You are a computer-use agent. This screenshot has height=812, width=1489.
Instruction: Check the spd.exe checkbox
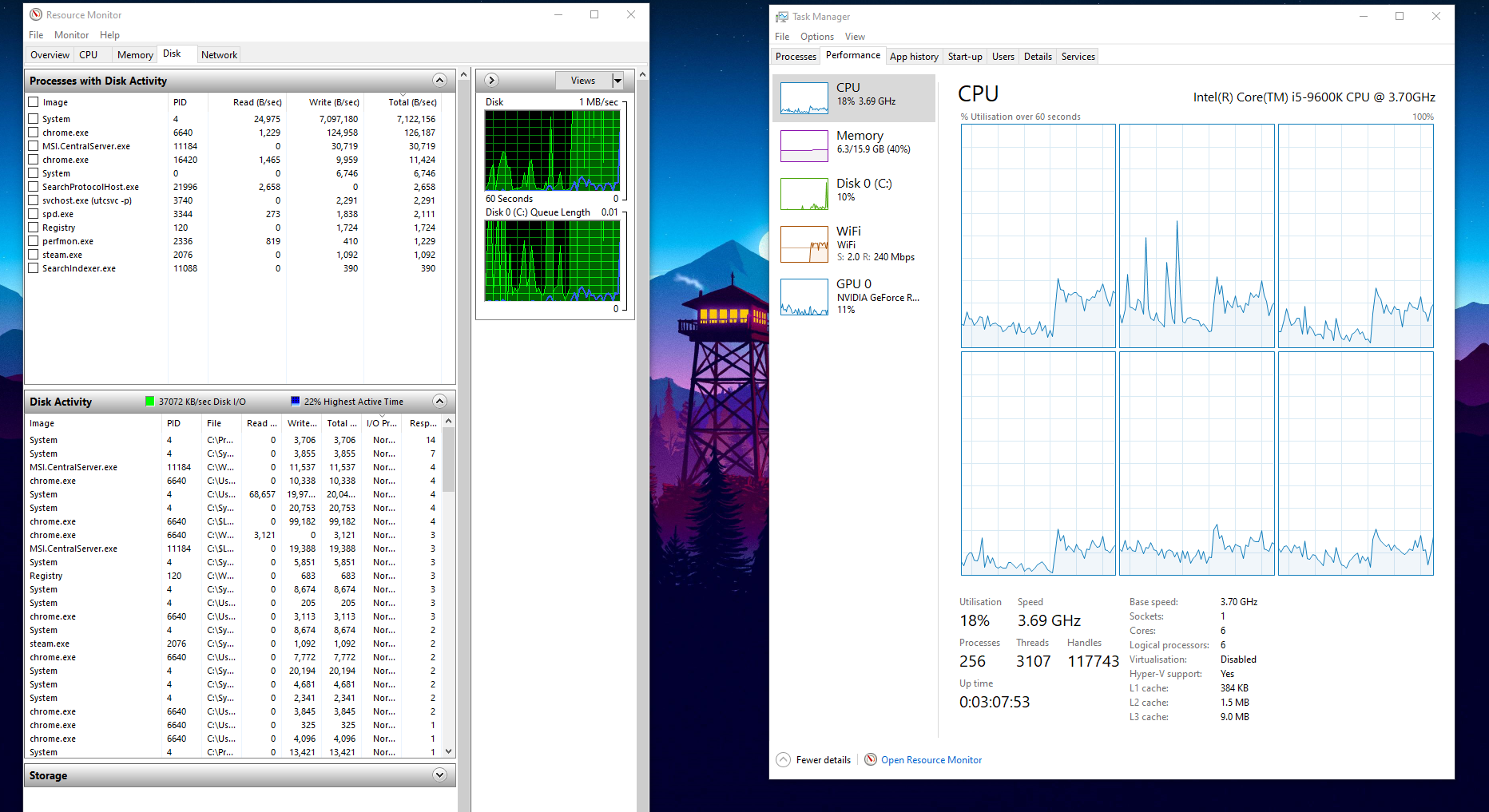tap(34, 214)
